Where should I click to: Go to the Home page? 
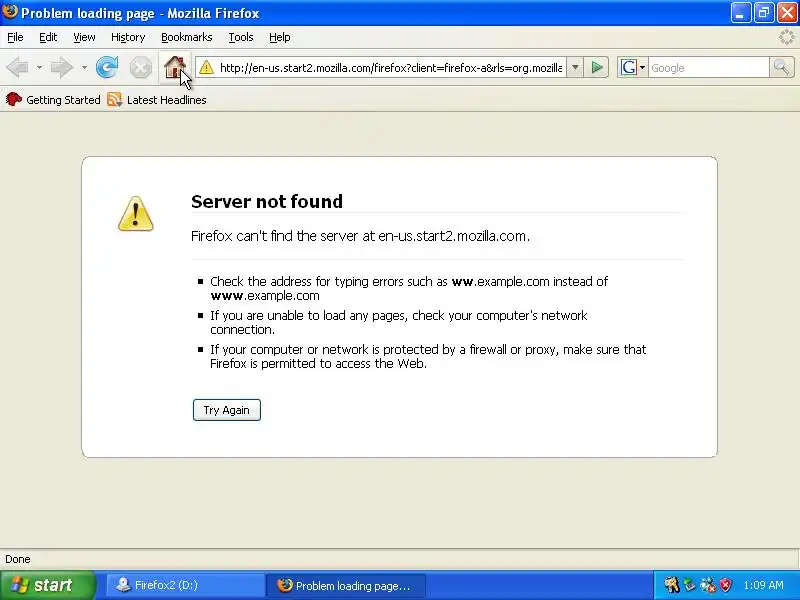(x=174, y=67)
